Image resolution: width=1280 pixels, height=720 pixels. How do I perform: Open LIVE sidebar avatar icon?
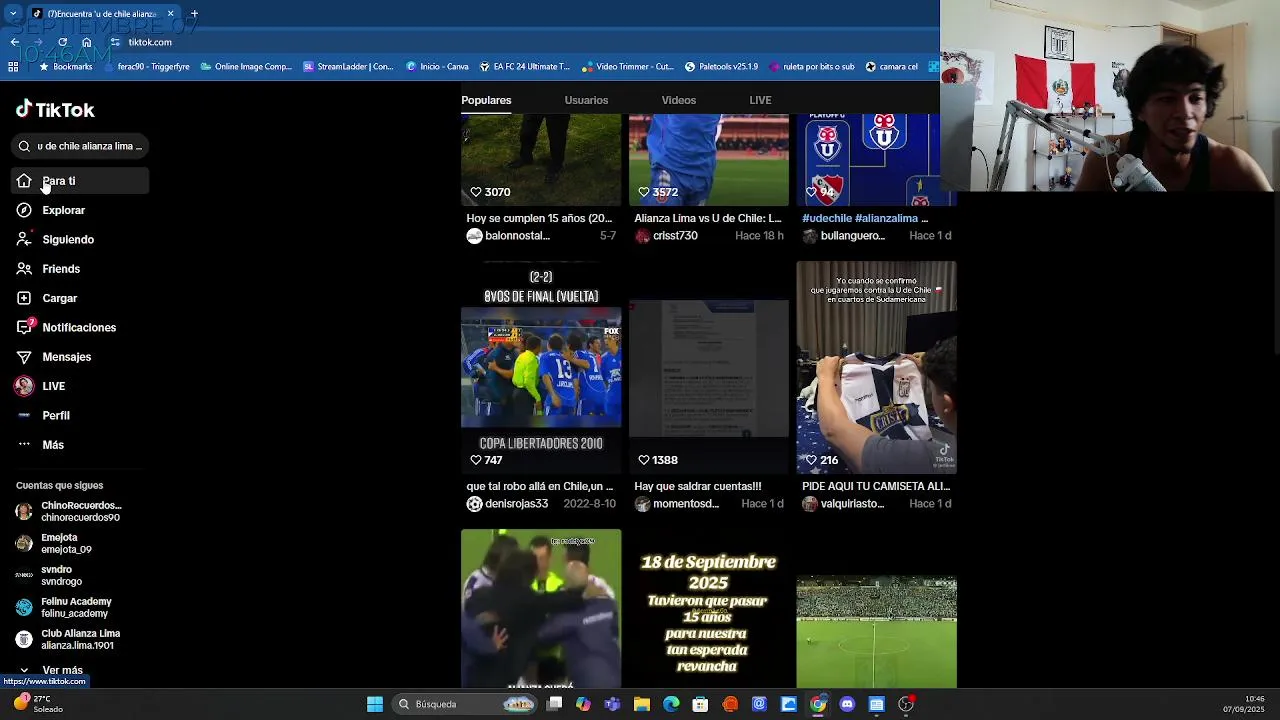tap(24, 386)
